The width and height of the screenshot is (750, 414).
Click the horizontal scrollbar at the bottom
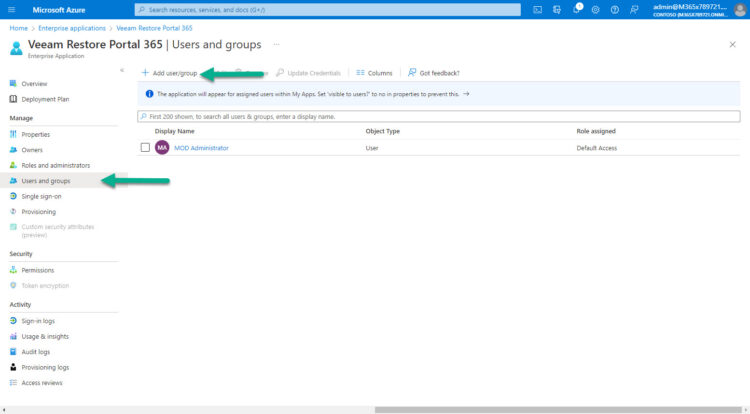click(x=558, y=410)
